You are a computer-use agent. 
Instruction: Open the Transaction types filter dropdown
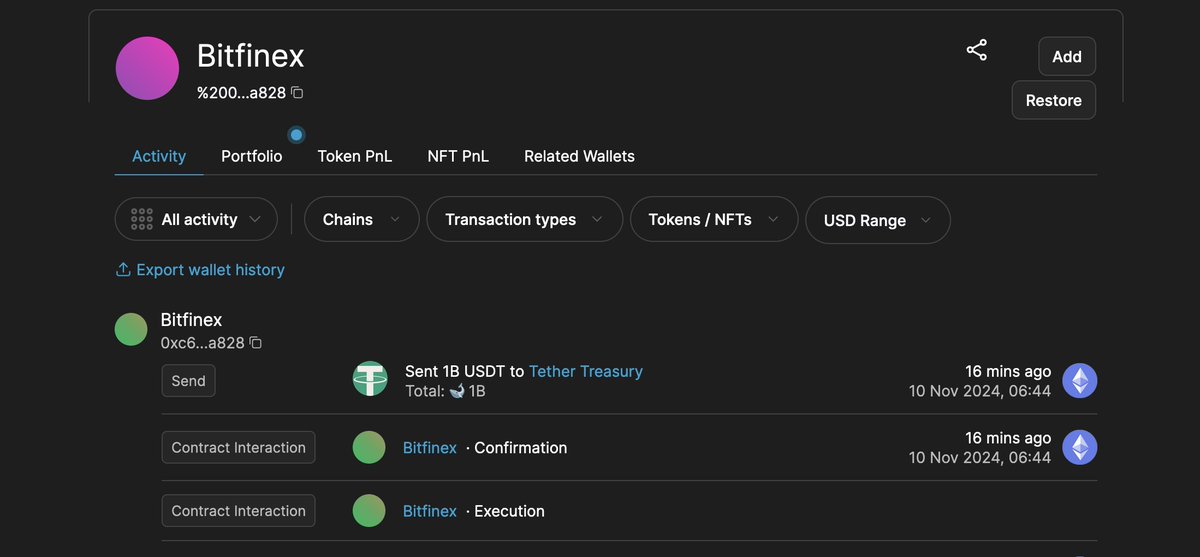point(524,219)
